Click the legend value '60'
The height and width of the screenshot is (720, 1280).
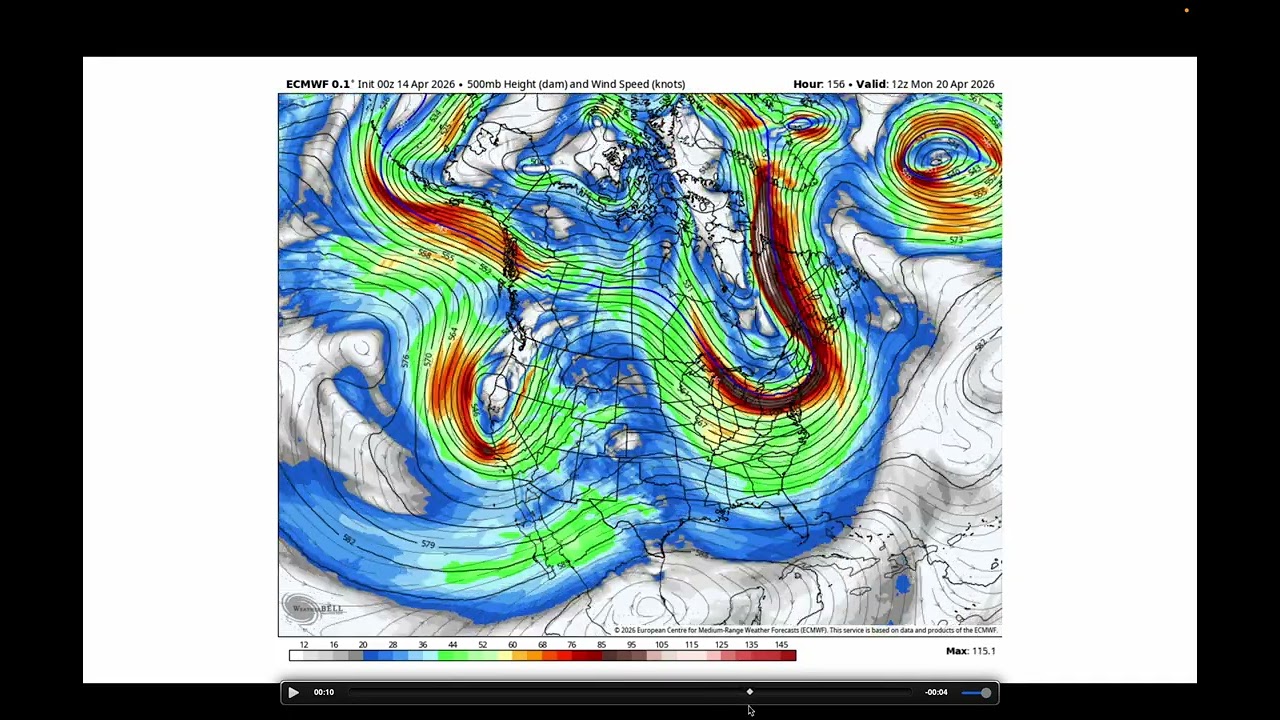512,645
